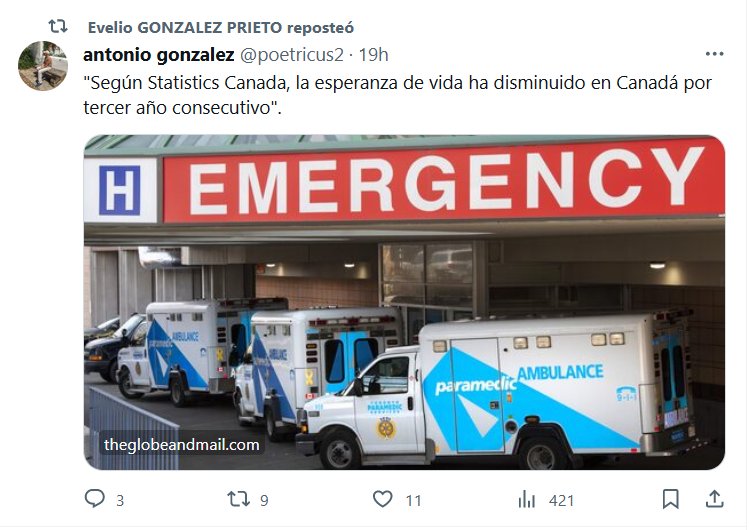750x530 pixels.
Task: Open the share upload icon
Action: pos(715,498)
